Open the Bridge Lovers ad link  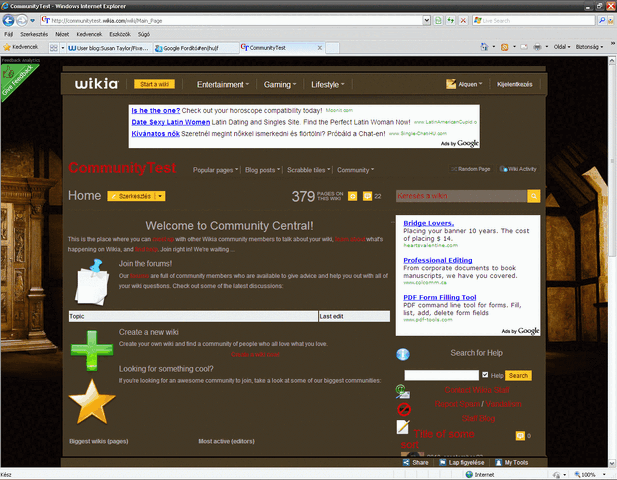pos(429,223)
